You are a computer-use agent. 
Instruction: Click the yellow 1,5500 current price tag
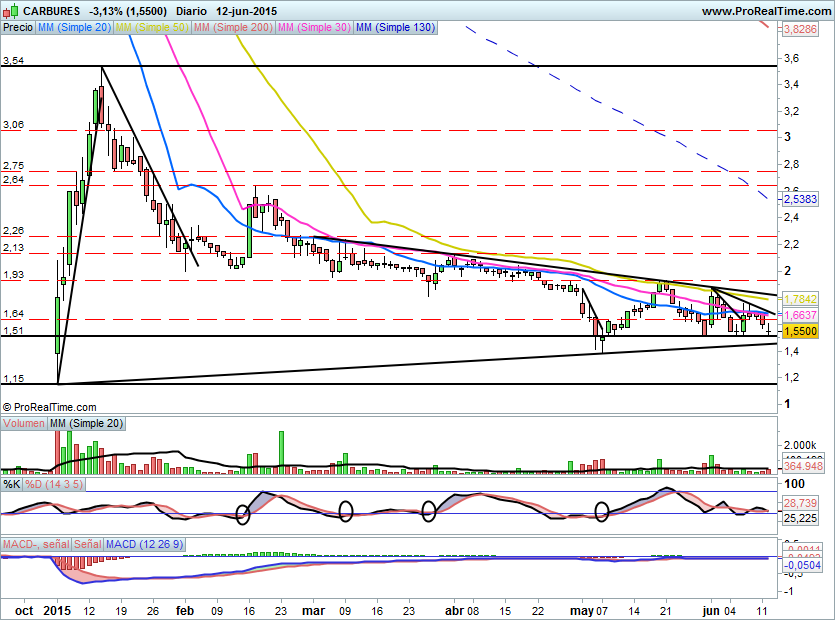pos(800,331)
